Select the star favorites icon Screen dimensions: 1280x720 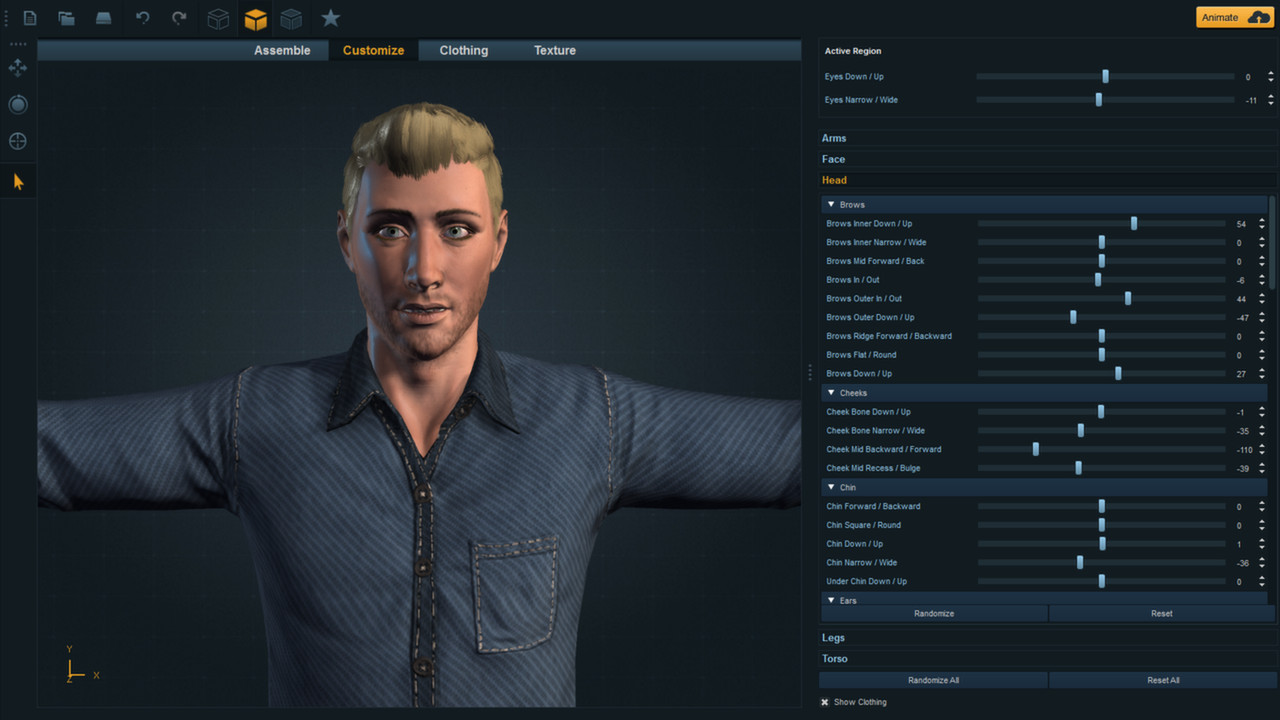(x=330, y=18)
